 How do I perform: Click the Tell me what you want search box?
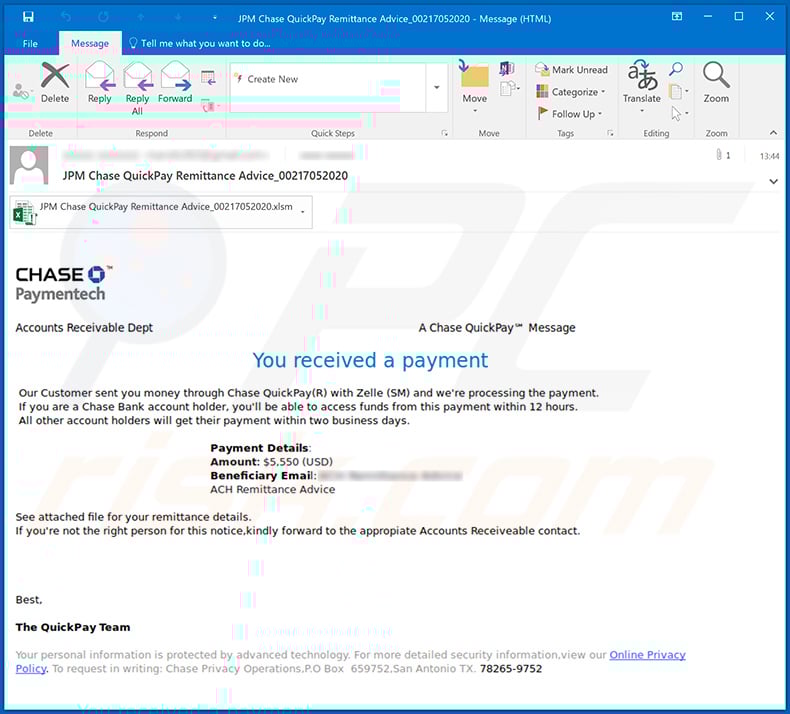(x=200, y=43)
